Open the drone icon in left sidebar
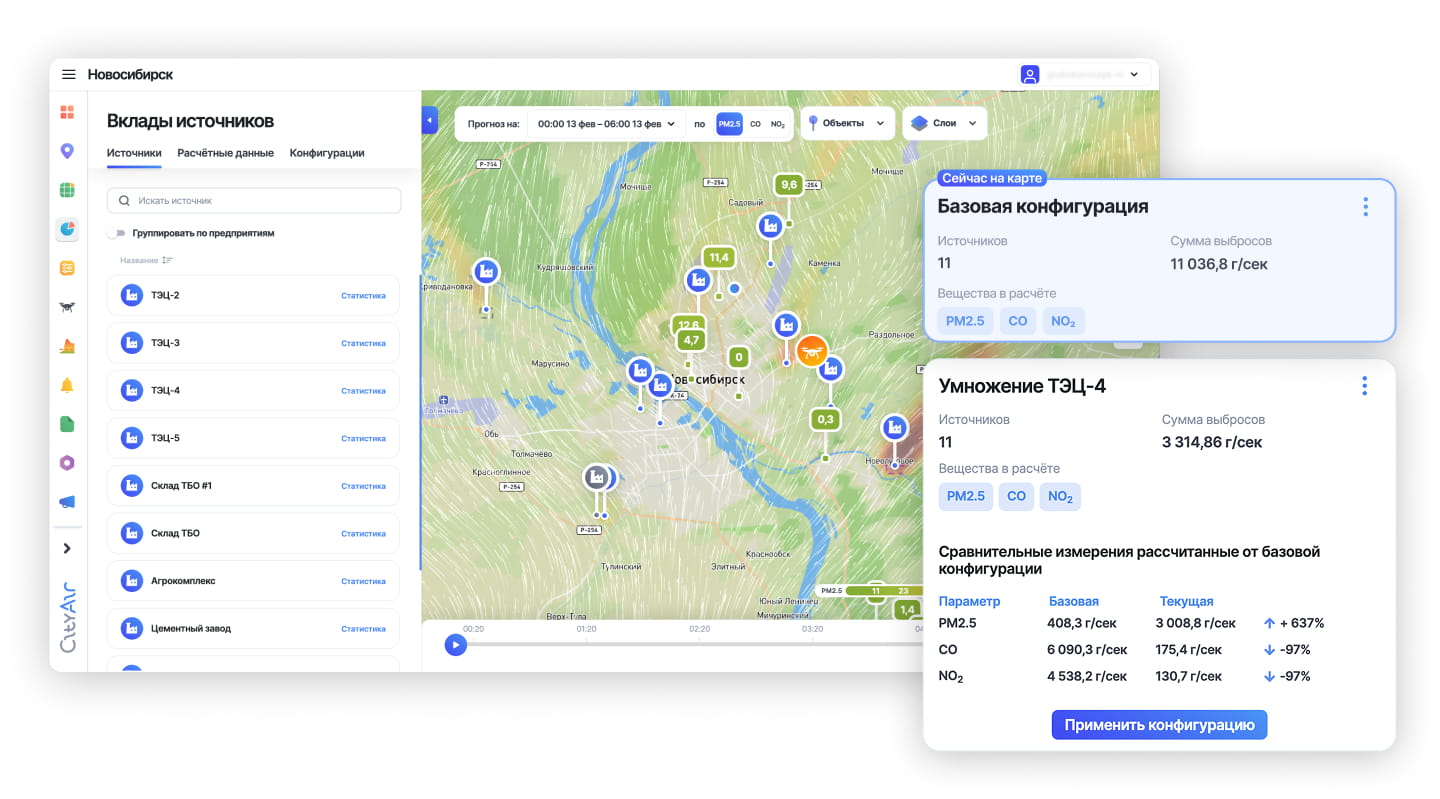The height and width of the screenshot is (799, 1440). coord(67,307)
